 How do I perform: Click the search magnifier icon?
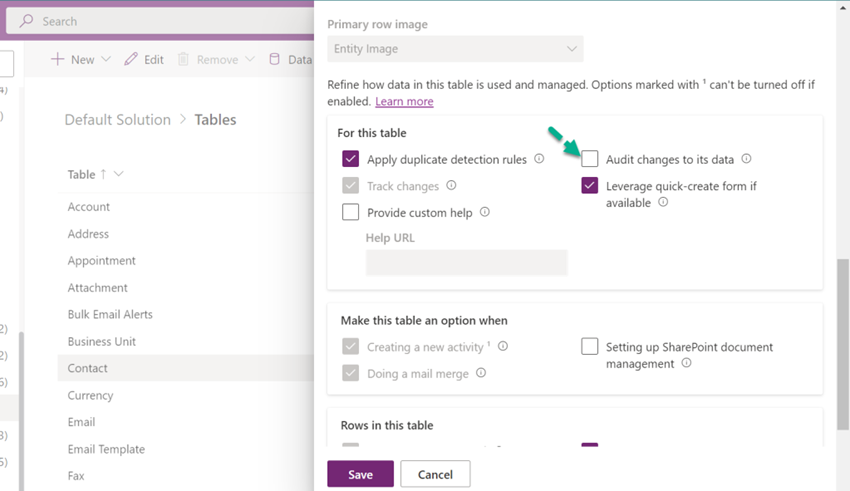click(26, 21)
